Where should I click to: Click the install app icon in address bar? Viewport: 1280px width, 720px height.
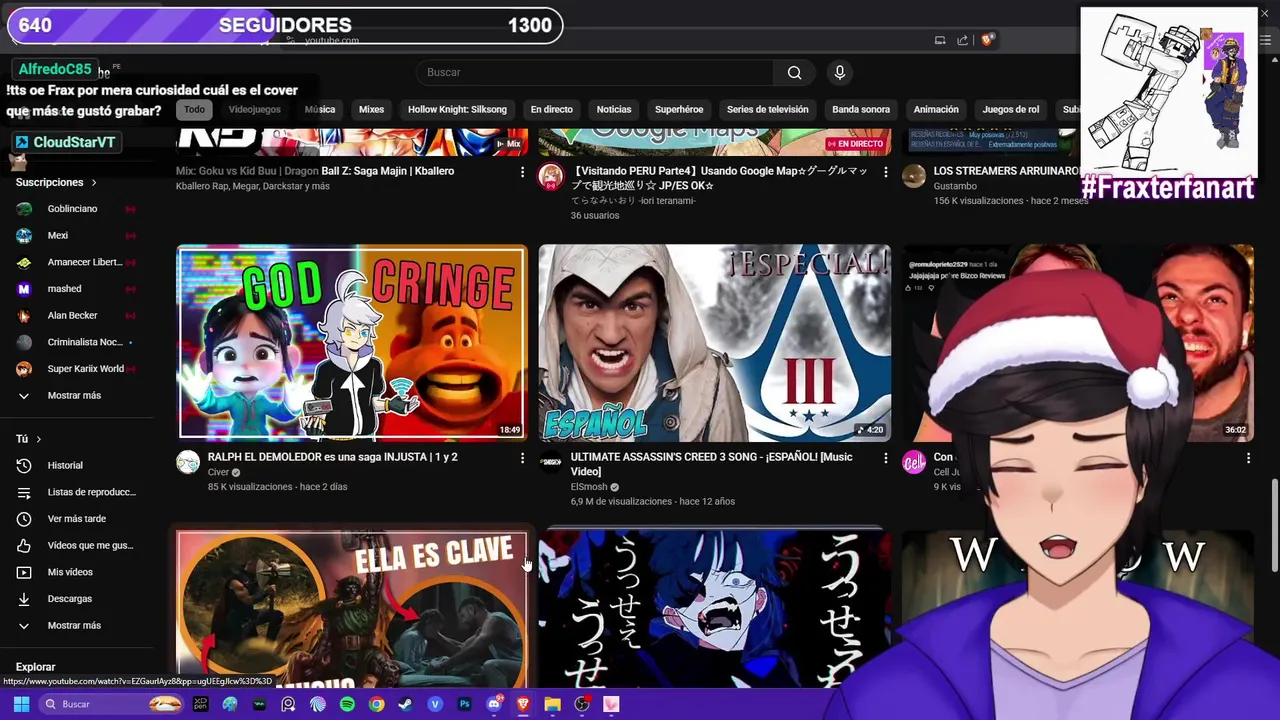pyautogui.click(x=940, y=40)
